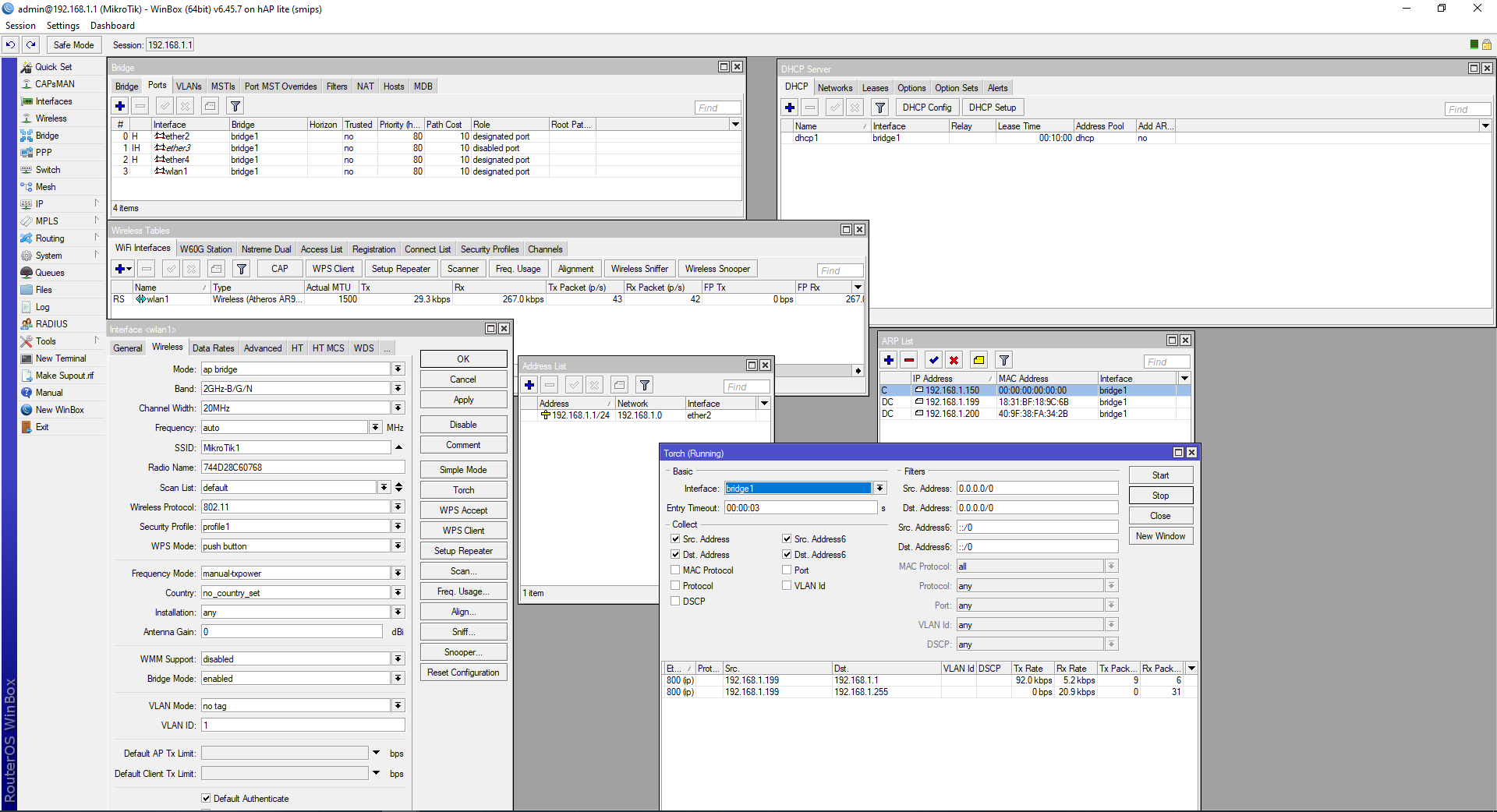Select the 192.168.1.199 row in ARP List
The width and height of the screenshot is (1497, 812).
[x=1035, y=402]
